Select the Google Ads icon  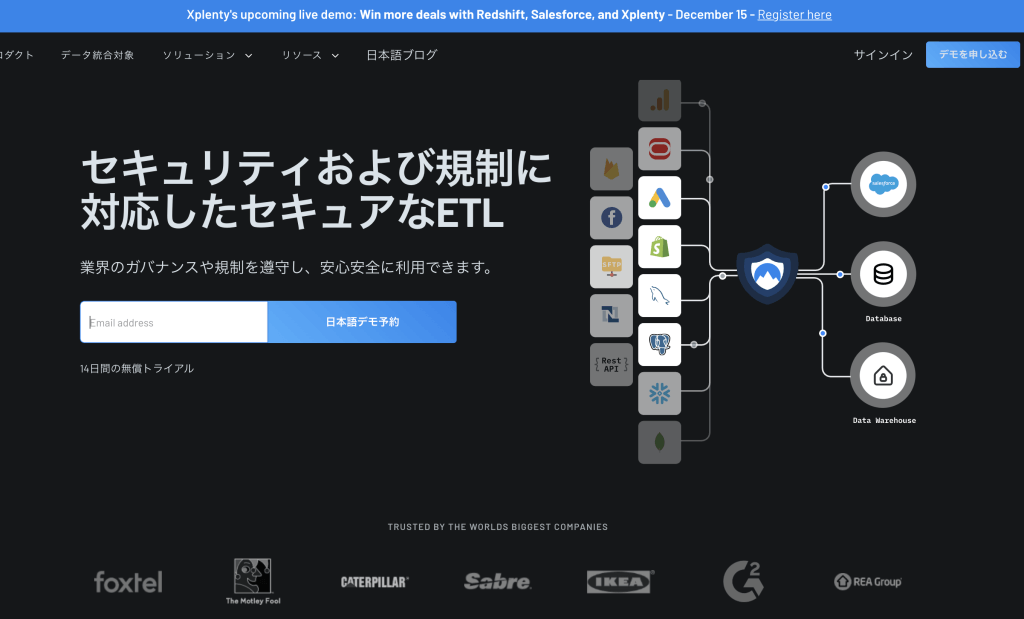(660, 198)
